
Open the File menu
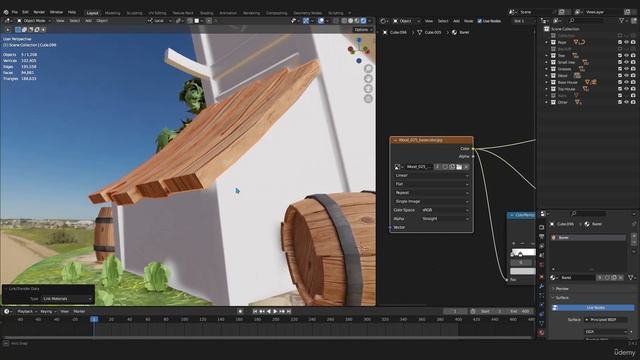pos(15,12)
